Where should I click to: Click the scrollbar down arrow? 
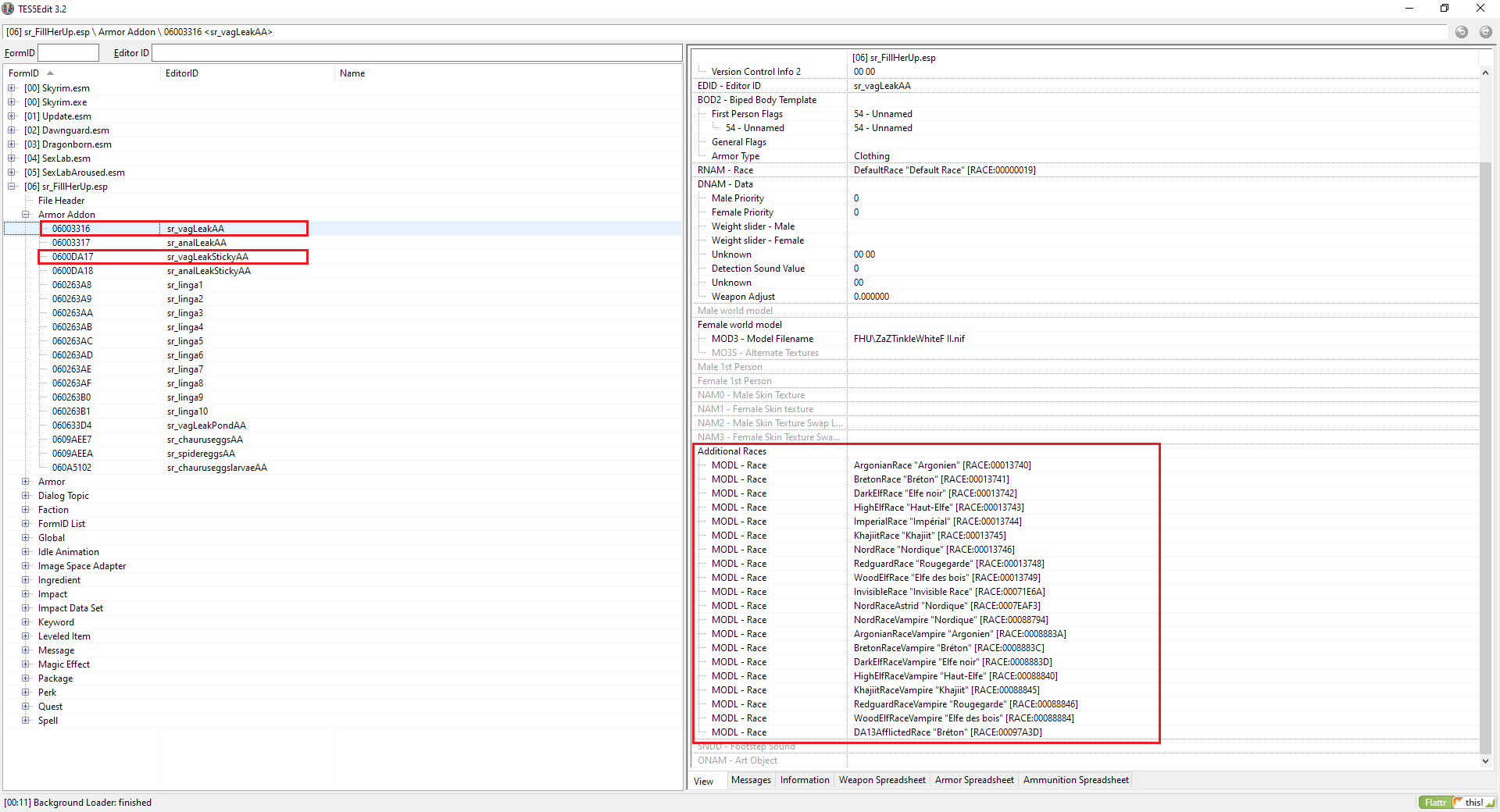pos(1485,760)
